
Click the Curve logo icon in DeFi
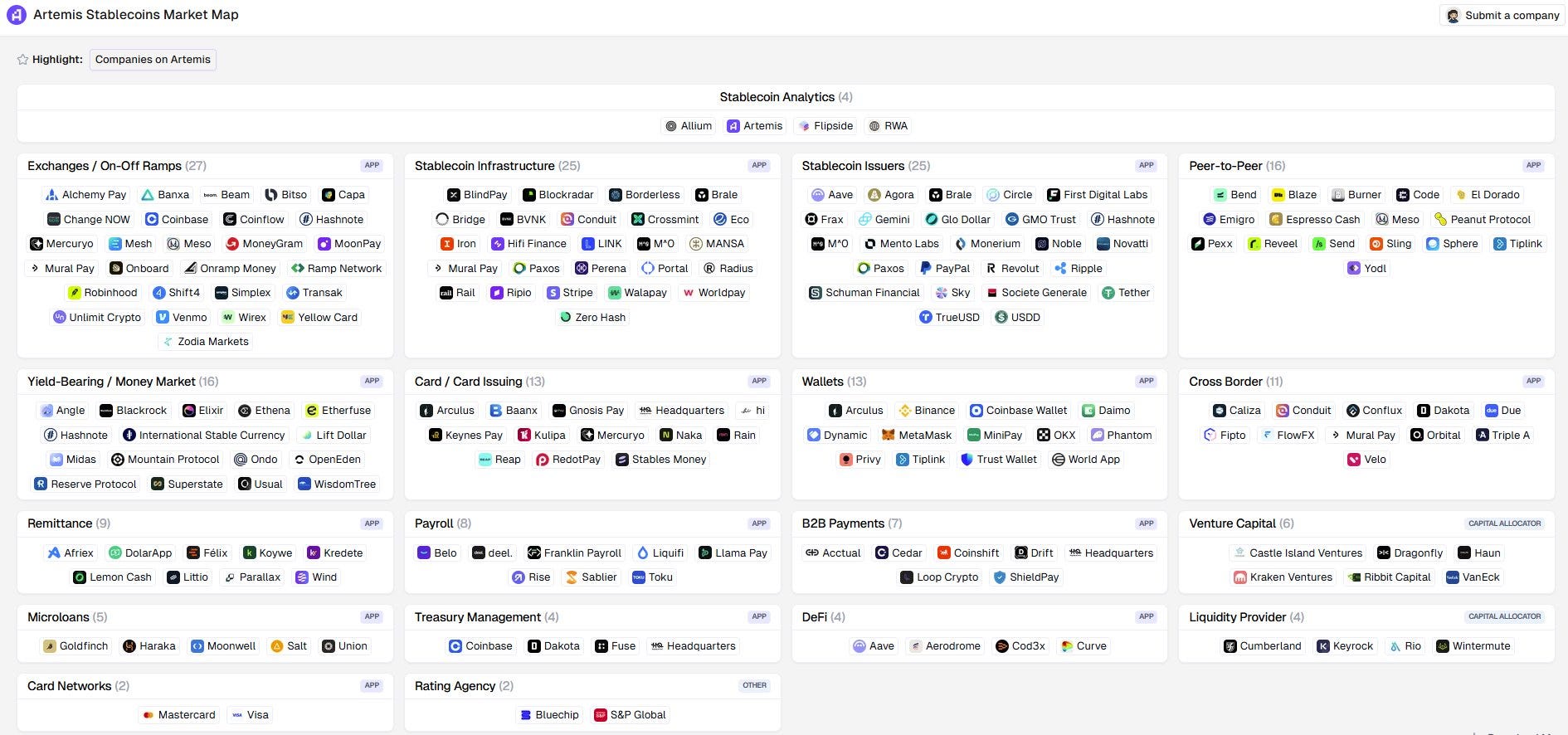pyautogui.click(x=1067, y=646)
